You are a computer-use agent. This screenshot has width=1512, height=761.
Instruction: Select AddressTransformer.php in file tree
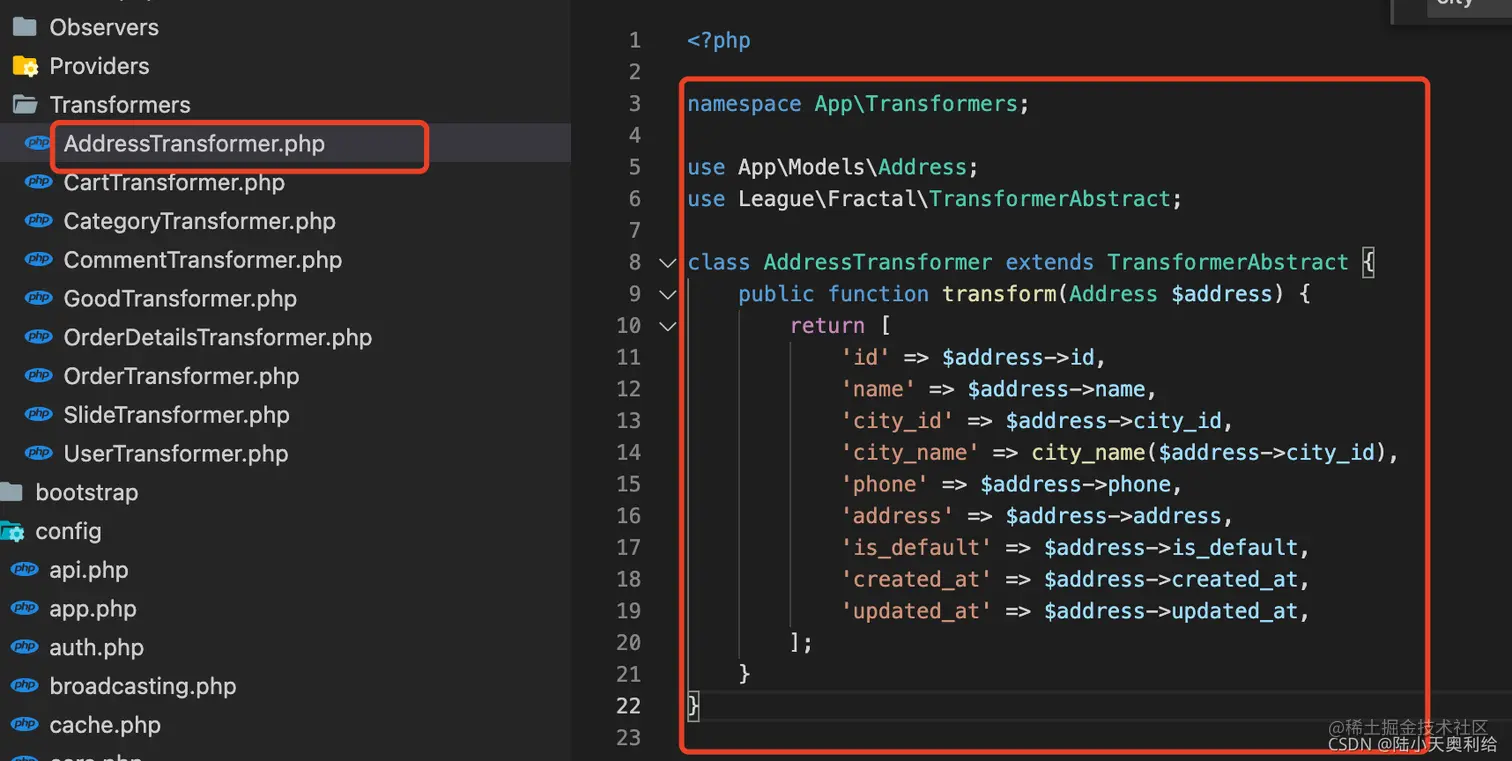point(194,144)
